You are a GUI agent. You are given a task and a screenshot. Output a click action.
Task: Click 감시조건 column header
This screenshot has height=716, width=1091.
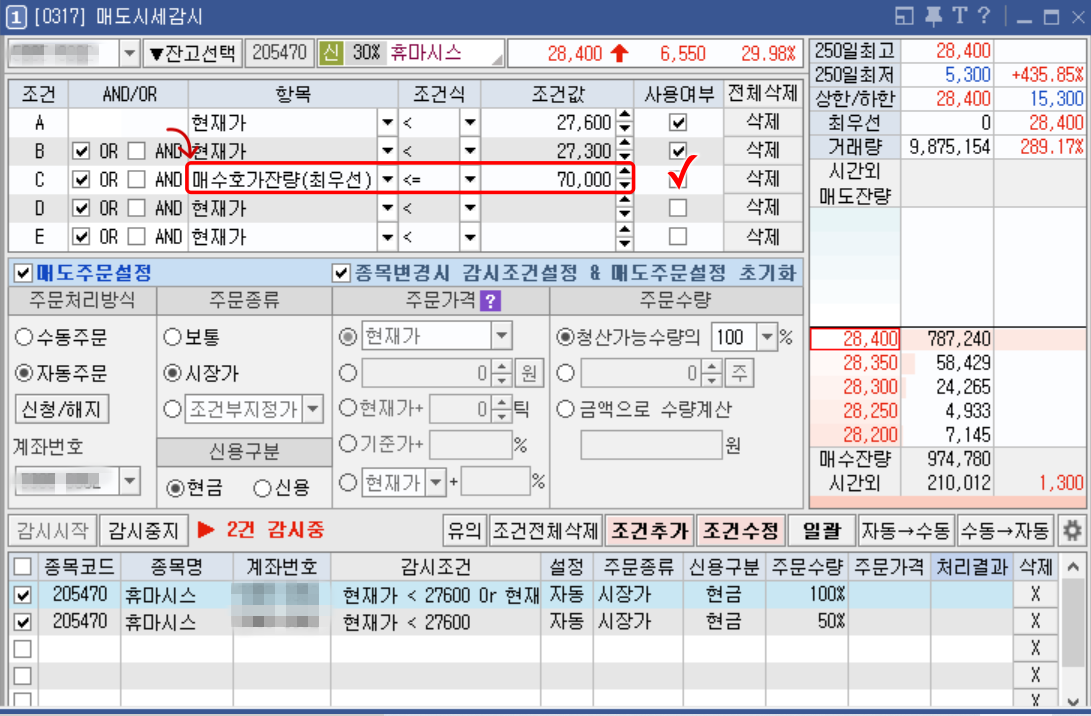(x=436, y=567)
